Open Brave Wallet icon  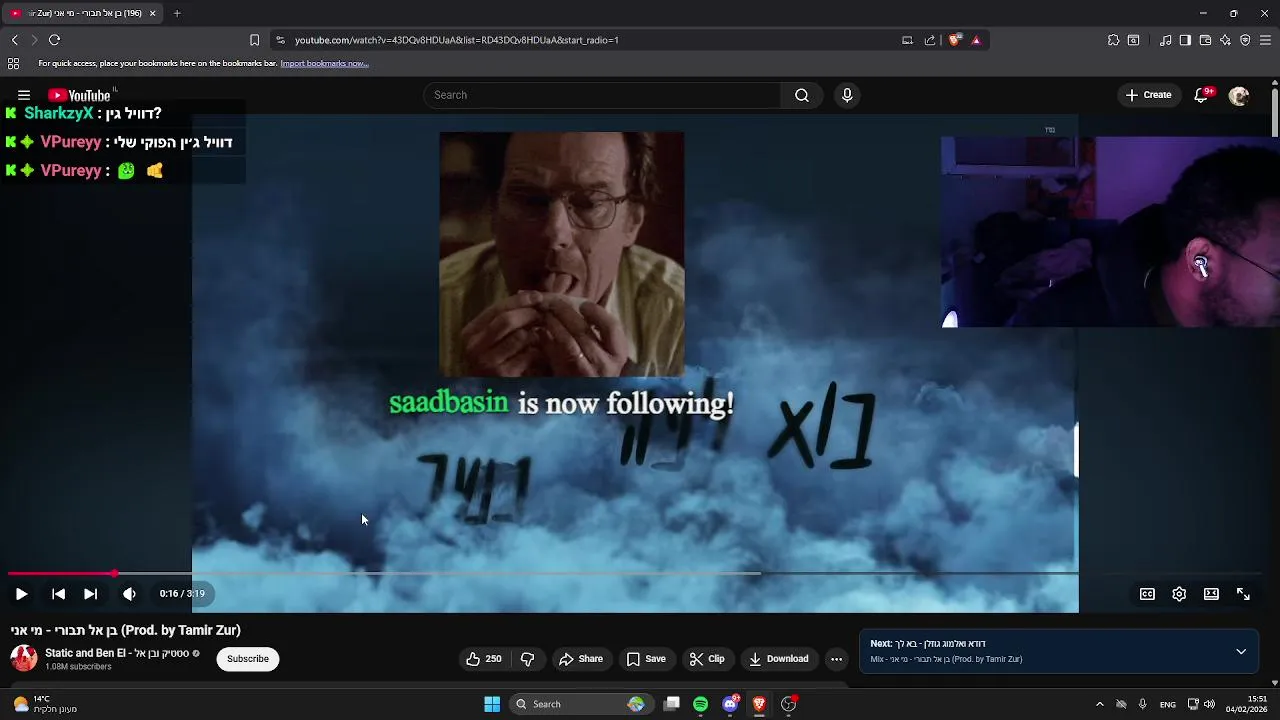tap(1205, 40)
